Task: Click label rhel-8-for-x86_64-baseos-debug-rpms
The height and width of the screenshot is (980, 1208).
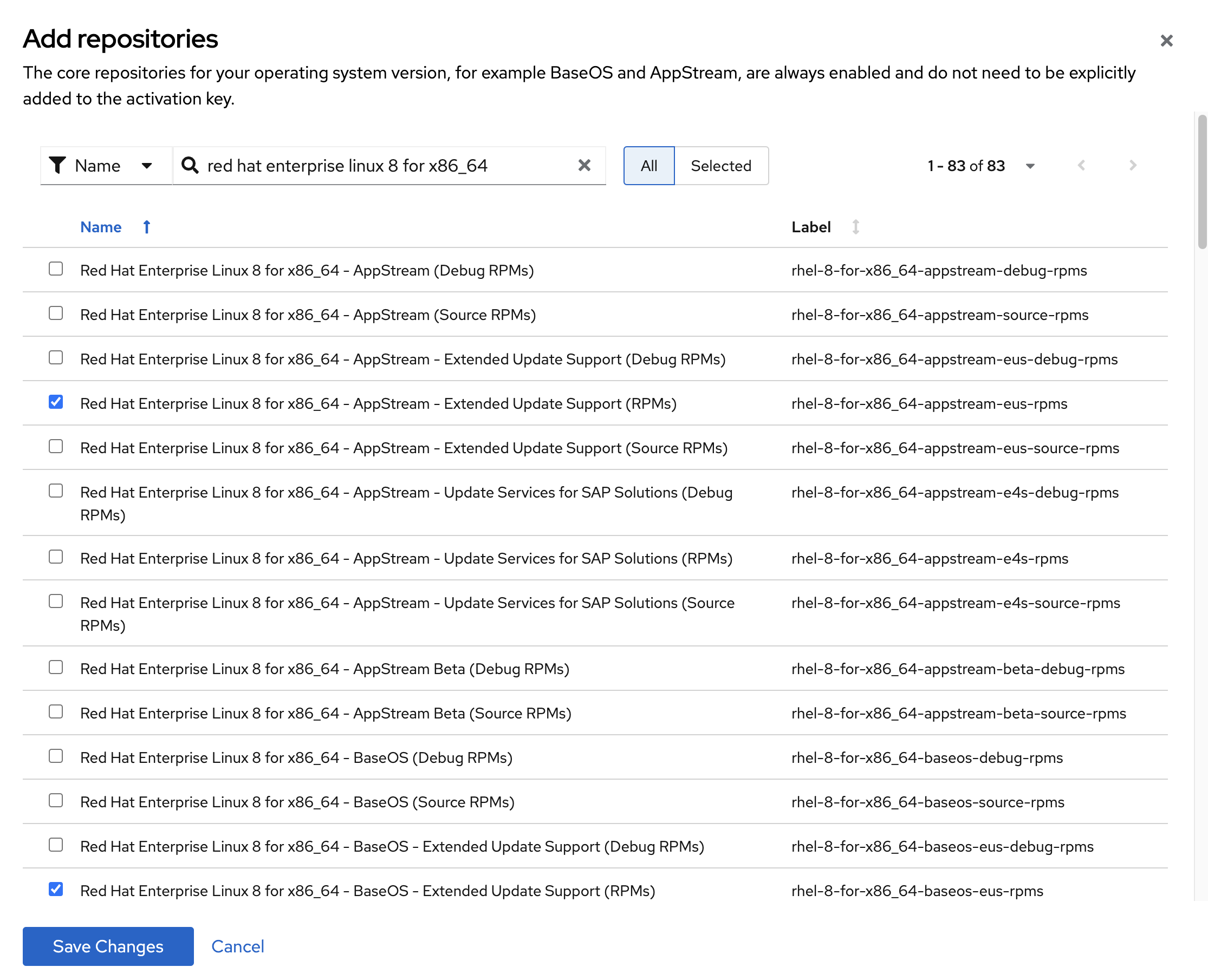Action: (x=927, y=757)
